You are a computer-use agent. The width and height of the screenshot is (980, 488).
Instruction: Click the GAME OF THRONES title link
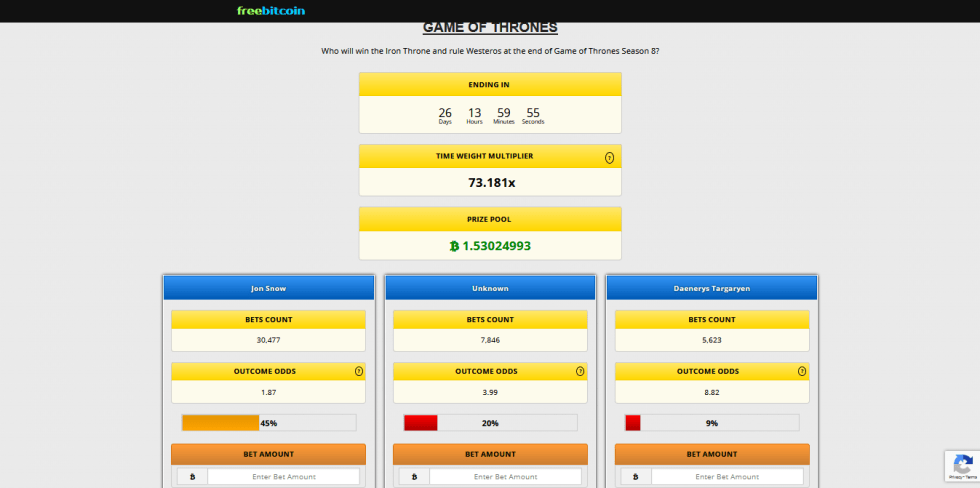(x=490, y=28)
